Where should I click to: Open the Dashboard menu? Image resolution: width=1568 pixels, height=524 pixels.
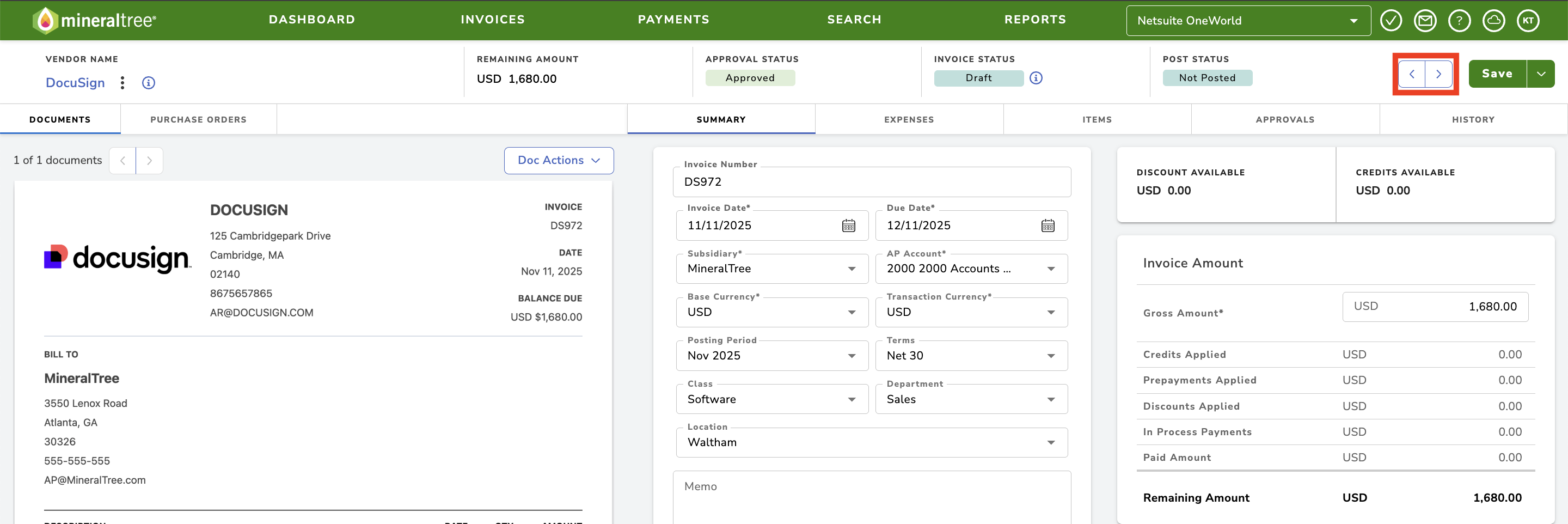[311, 20]
